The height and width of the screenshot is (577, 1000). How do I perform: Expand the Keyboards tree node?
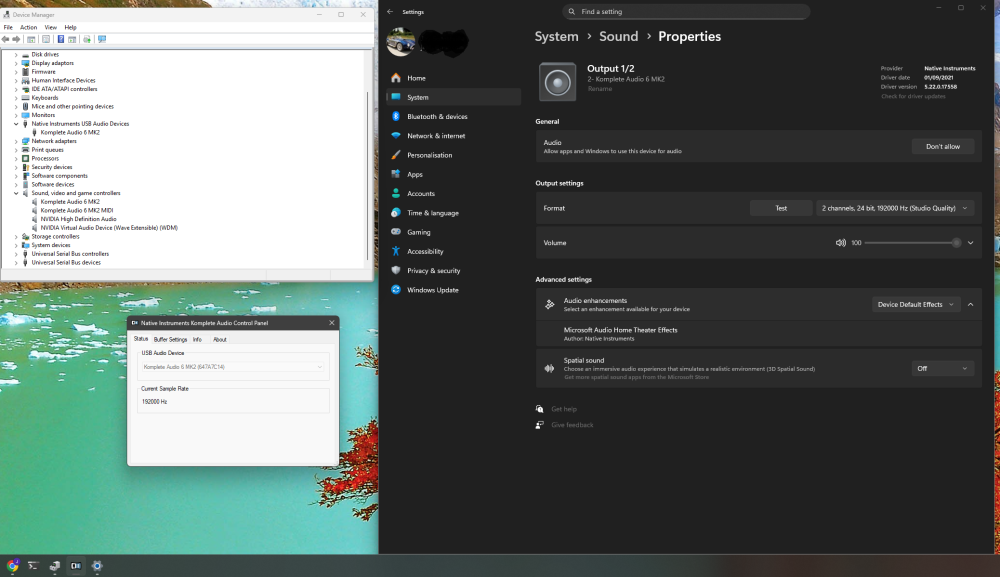(x=16, y=98)
